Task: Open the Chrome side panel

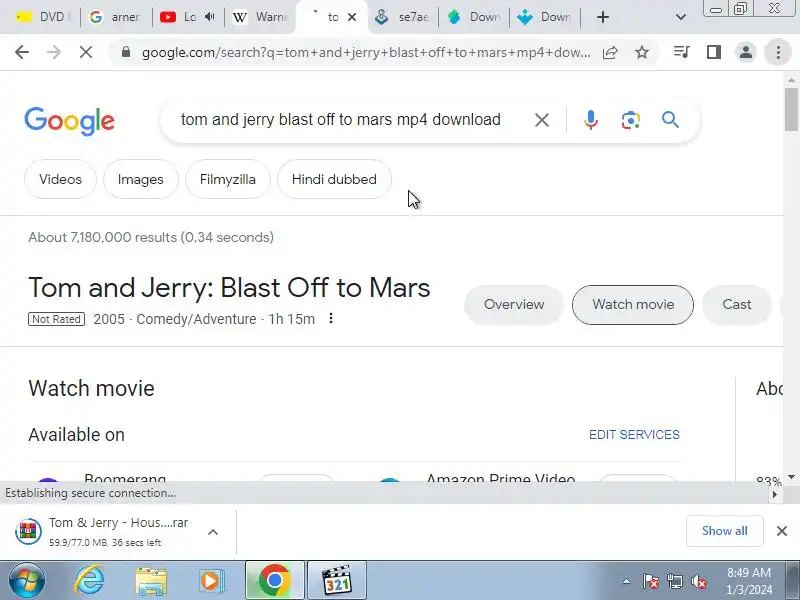Action: (714, 52)
